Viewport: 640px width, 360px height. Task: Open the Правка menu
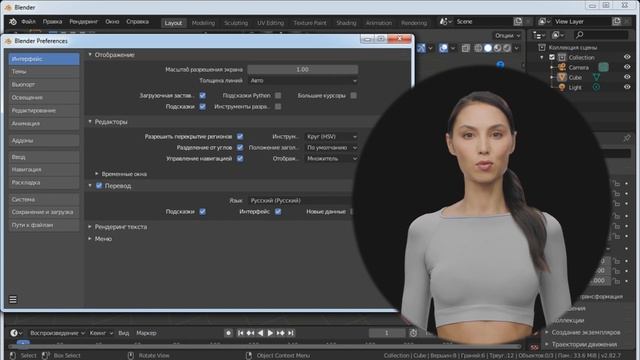pos(52,22)
